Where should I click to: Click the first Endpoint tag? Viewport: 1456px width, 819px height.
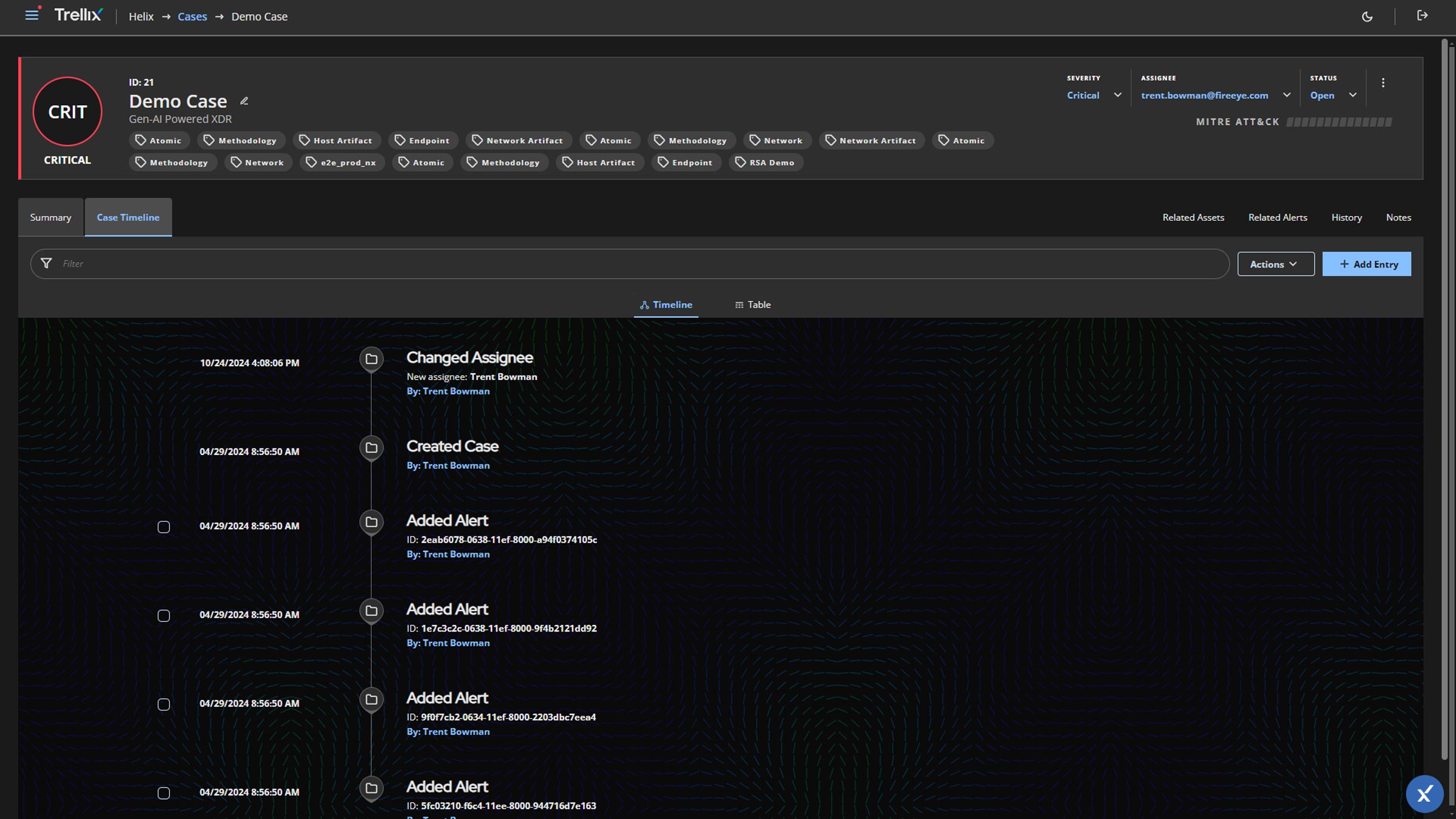(x=423, y=141)
